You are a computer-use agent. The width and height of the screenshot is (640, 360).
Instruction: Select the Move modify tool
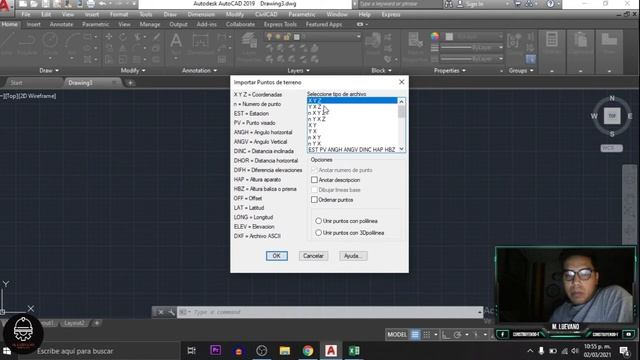click(x=109, y=37)
